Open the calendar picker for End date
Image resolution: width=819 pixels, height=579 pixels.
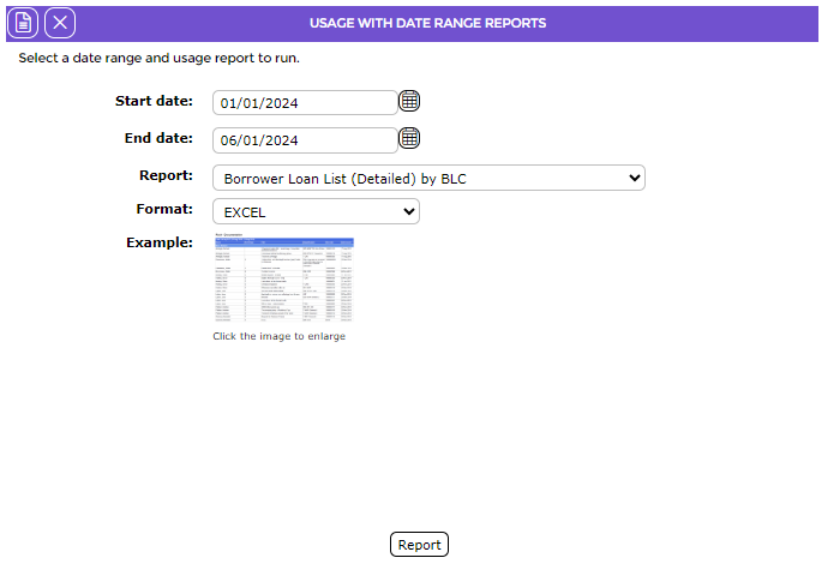[x=410, y=138]
